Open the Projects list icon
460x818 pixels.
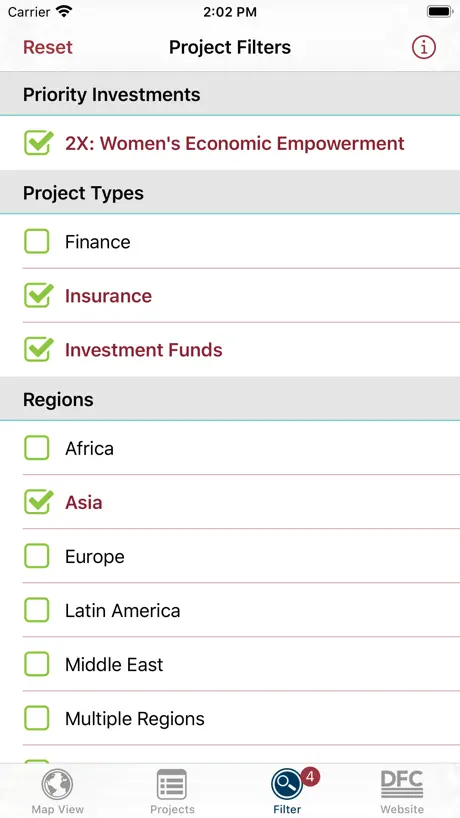click(172, 784)
